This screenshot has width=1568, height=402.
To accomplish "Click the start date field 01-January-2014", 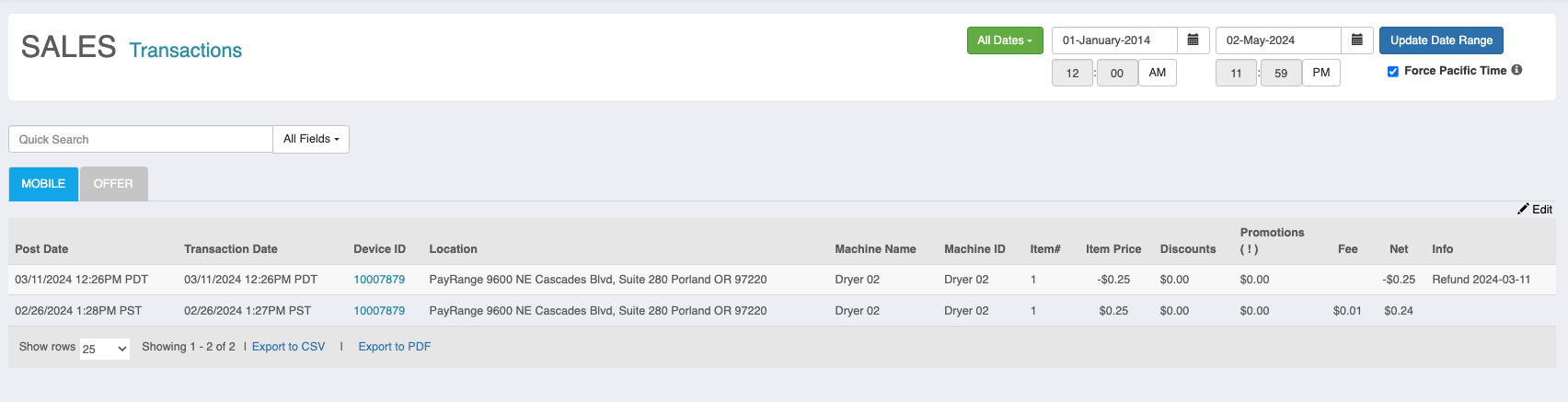I will [x=1114, y=40].
